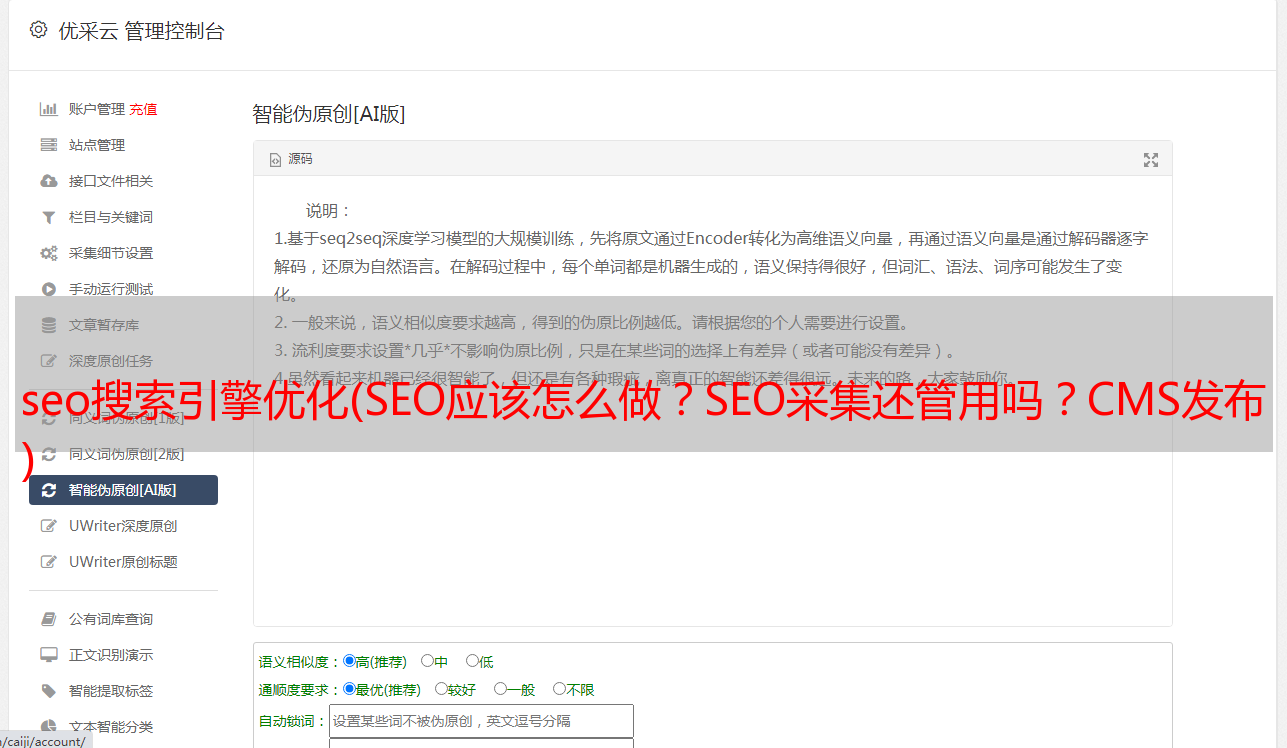
Task: Click the 优采云 管理控制台 header title
Action: tap(142, 31)
